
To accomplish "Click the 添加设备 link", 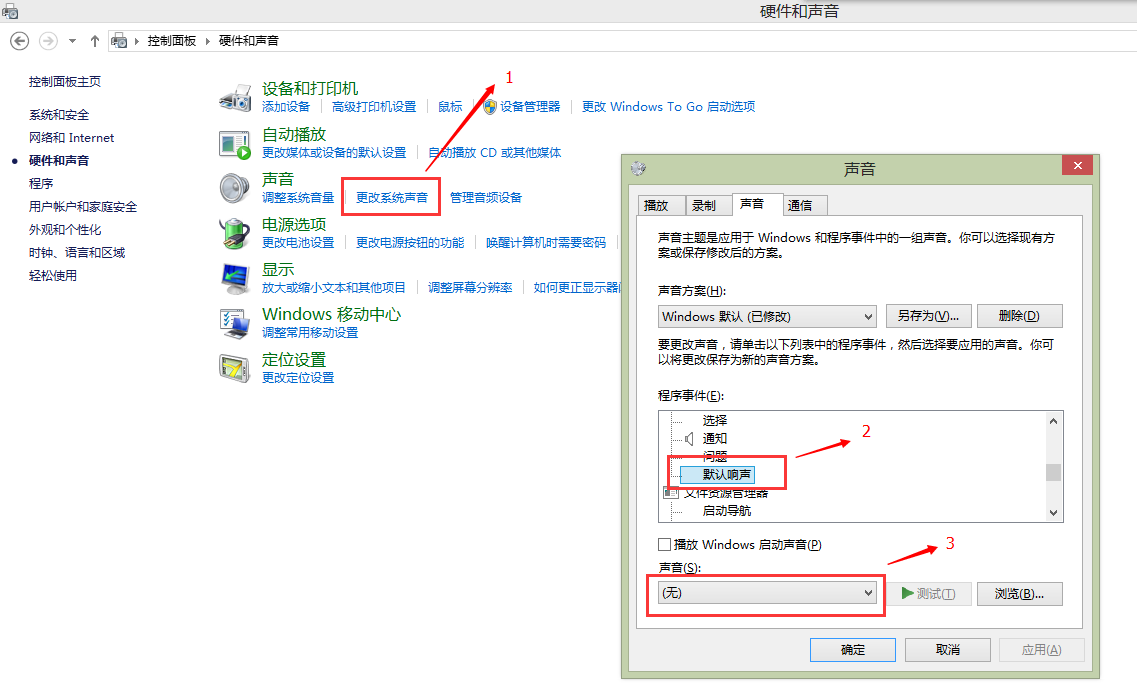I will click(x=286, y=107).
